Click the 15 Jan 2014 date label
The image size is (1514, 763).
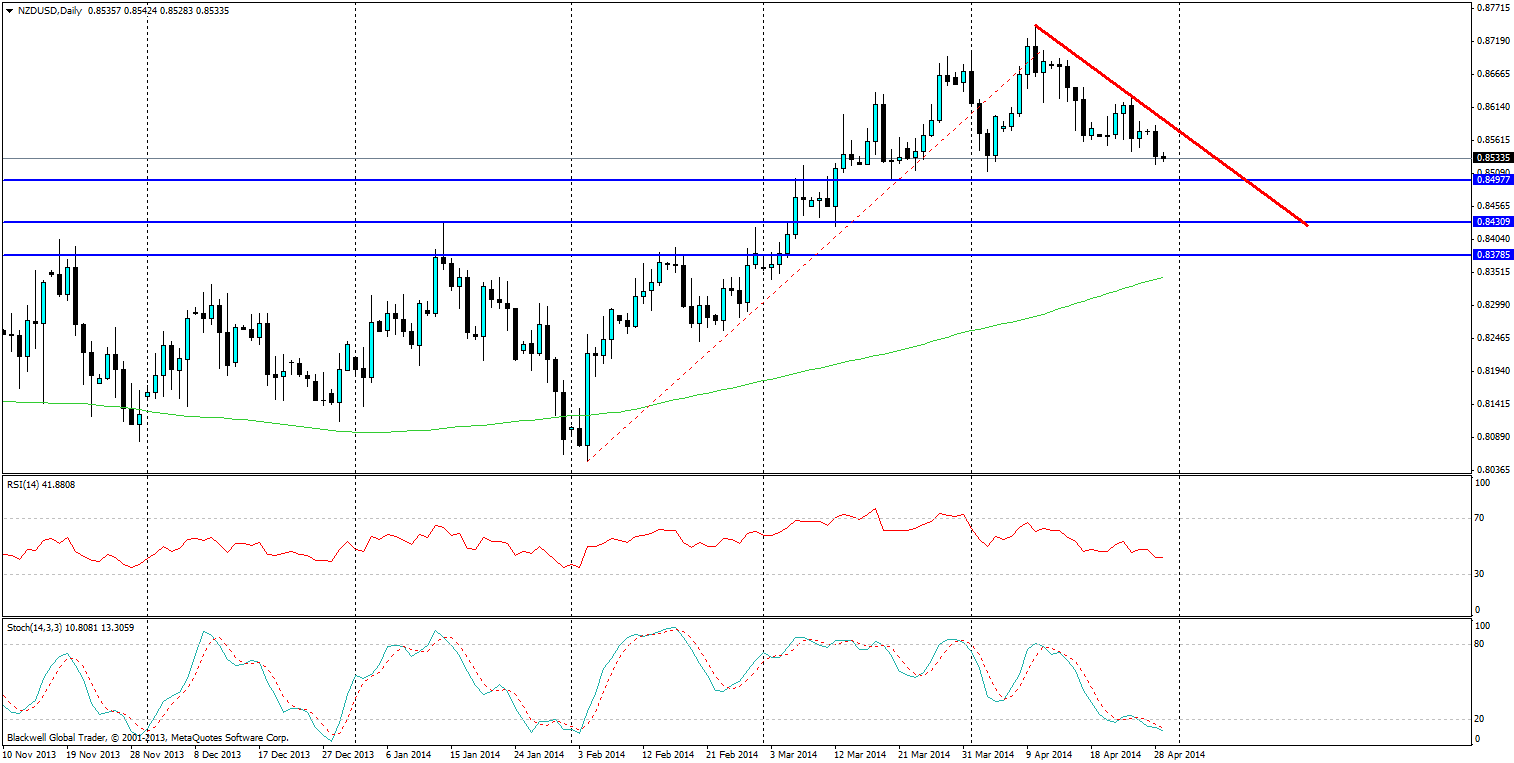tap(474, 755)
